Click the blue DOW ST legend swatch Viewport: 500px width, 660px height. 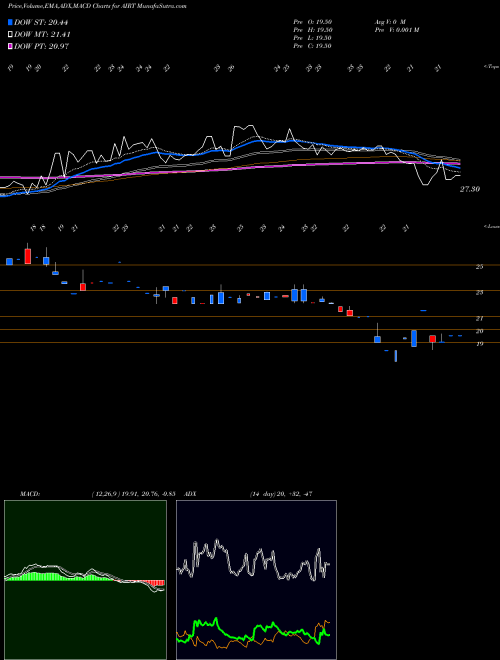click(x=10, y=22)
